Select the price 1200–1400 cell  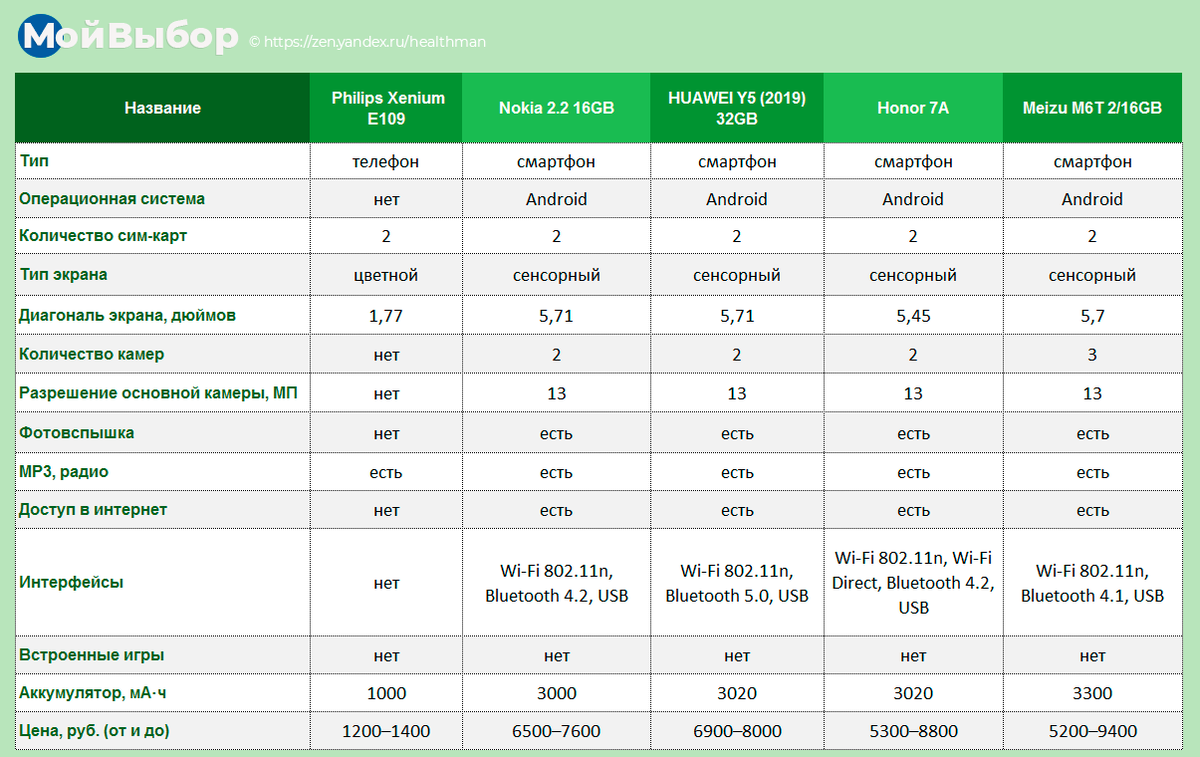pyautogui.click(x=386, y=732)
